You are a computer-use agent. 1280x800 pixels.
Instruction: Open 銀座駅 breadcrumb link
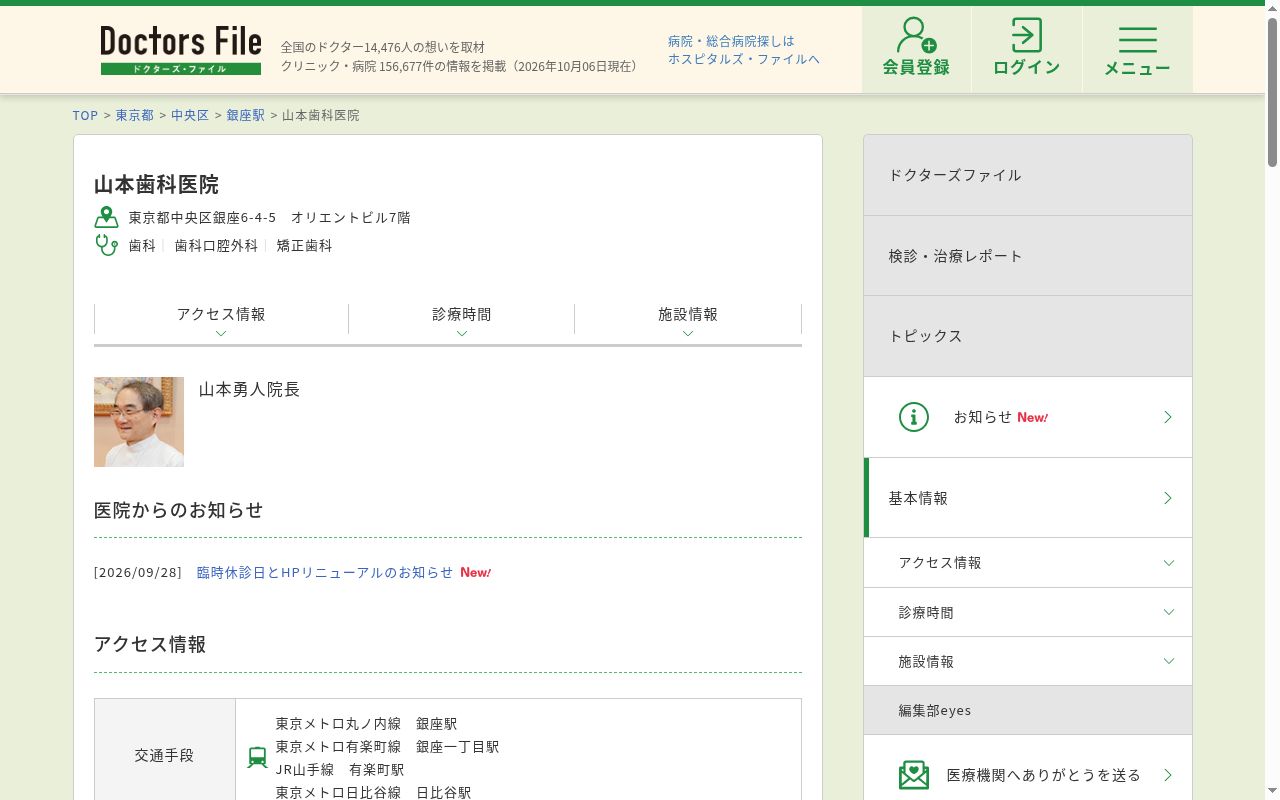pyautogui.click(x=246, y=115)
